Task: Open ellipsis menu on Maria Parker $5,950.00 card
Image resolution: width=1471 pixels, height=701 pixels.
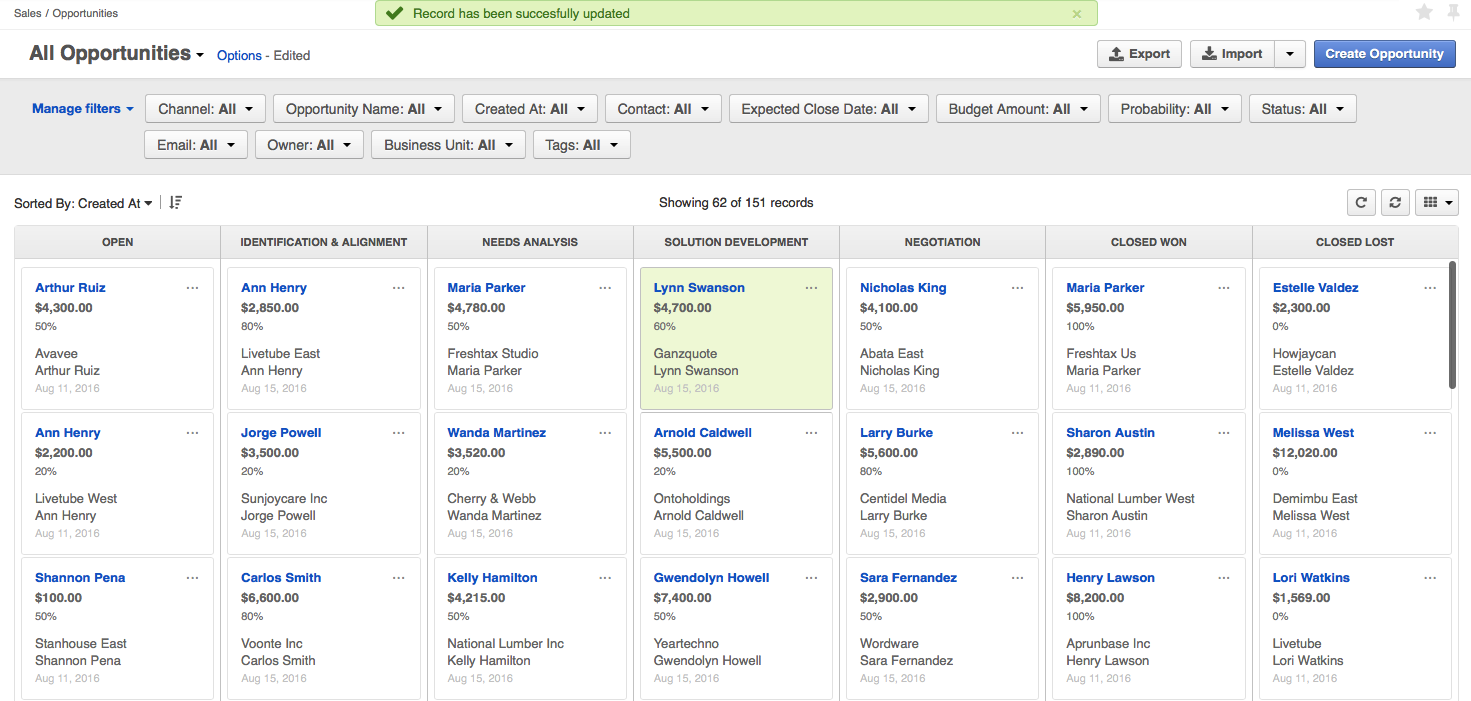Action: click(1224, 288)
